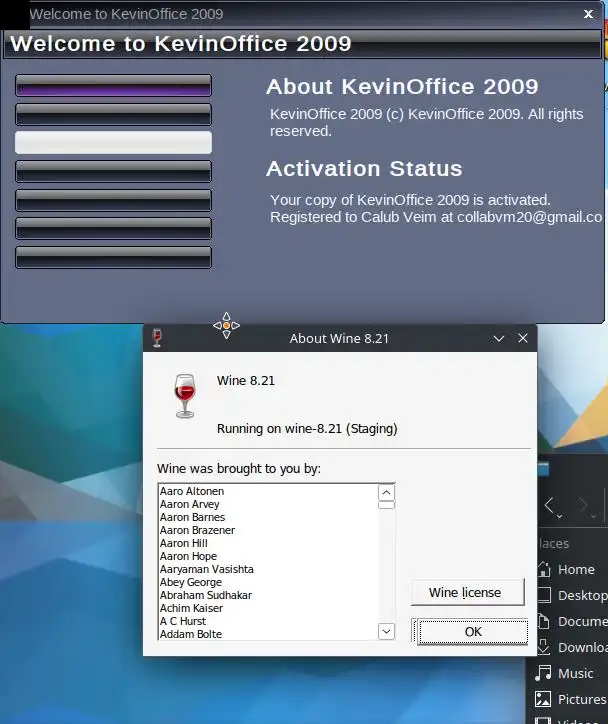Screen dimensions: 608x724
Task: Minimize the About Wine dialog with the chevron
Action: [499, 338]
